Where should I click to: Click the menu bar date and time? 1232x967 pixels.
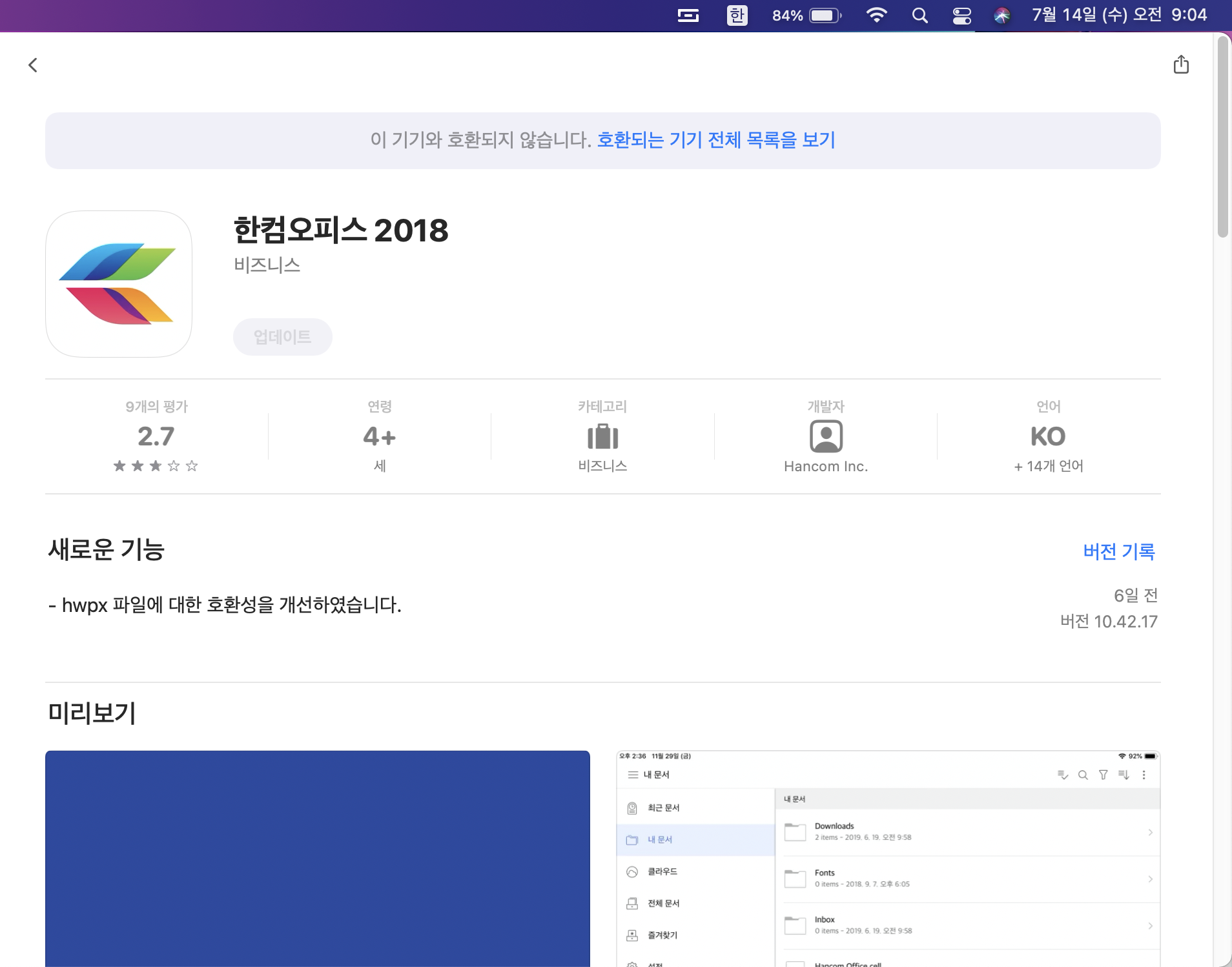[1120, 15]
